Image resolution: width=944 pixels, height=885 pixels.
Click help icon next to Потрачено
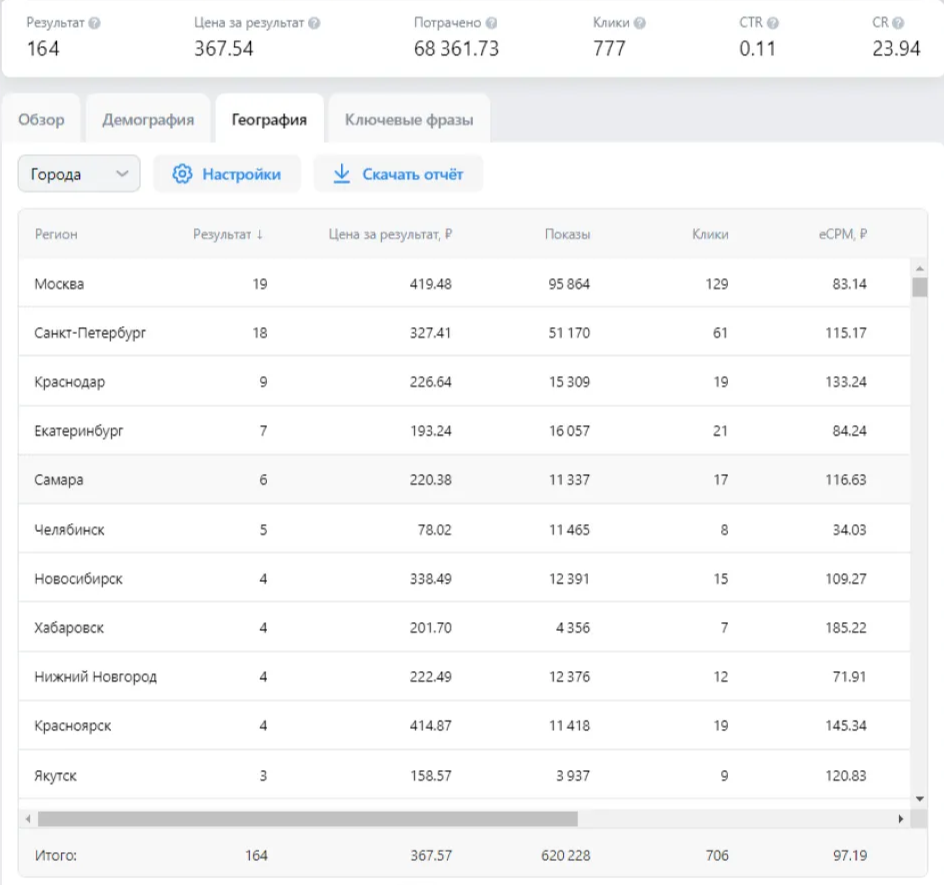492,22
